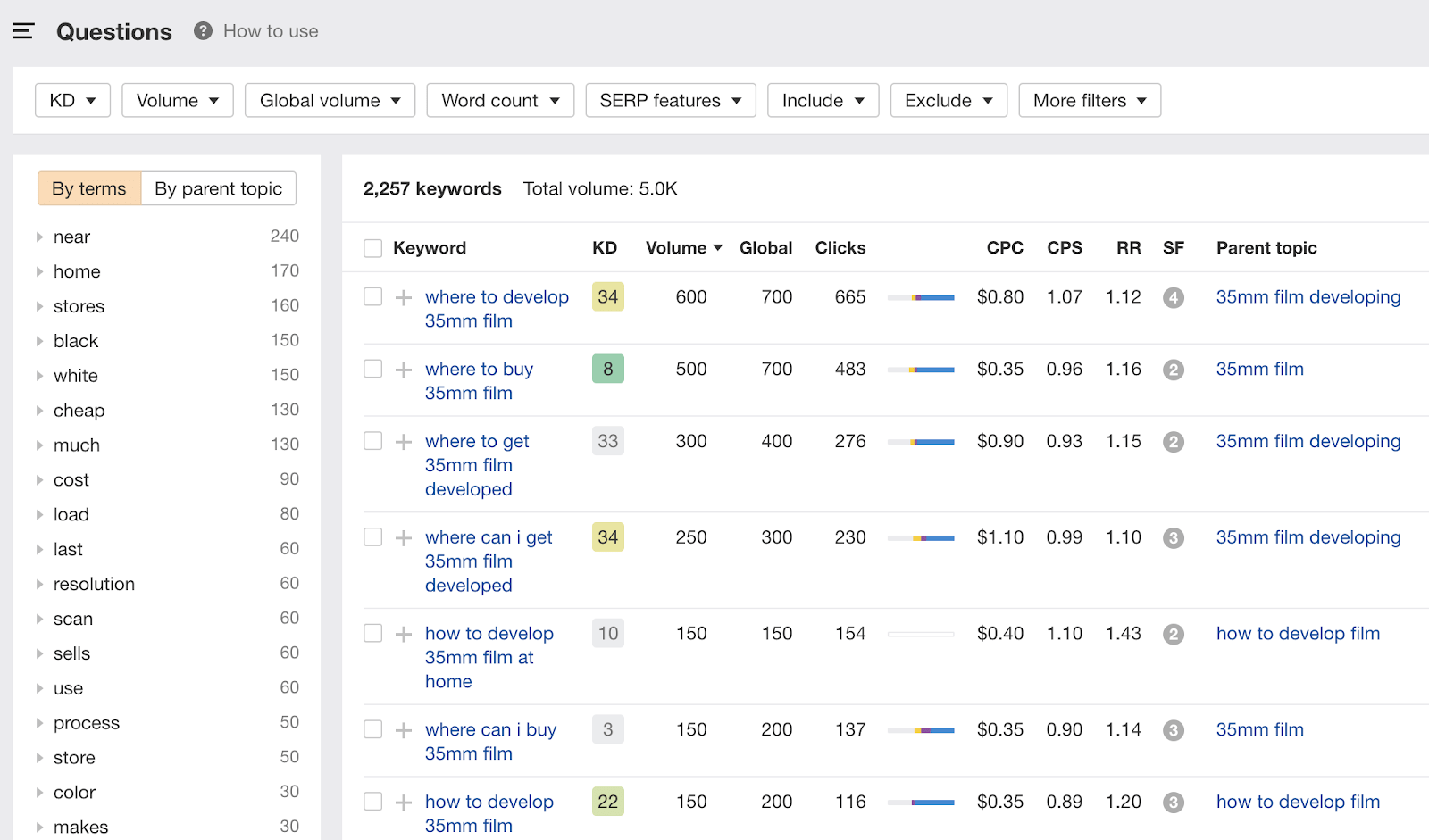Viewport: 1429px width, 840px height.
Task: Check the box for 'where to get 35mm film developed'
Action: tap(373, 441)
